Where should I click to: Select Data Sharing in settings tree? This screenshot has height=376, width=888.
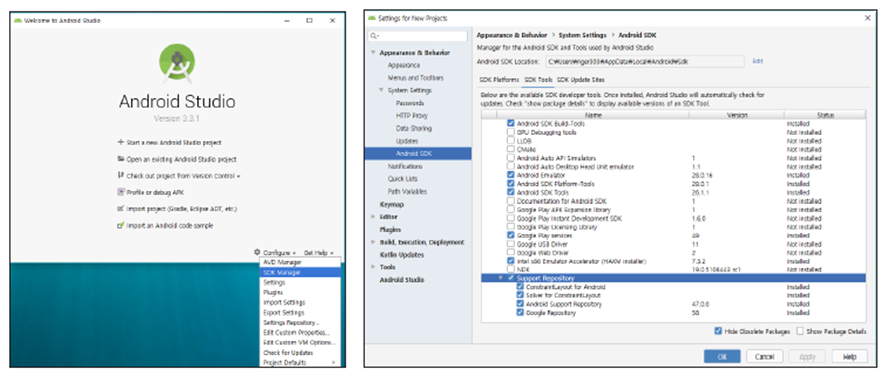click(413, 128)
